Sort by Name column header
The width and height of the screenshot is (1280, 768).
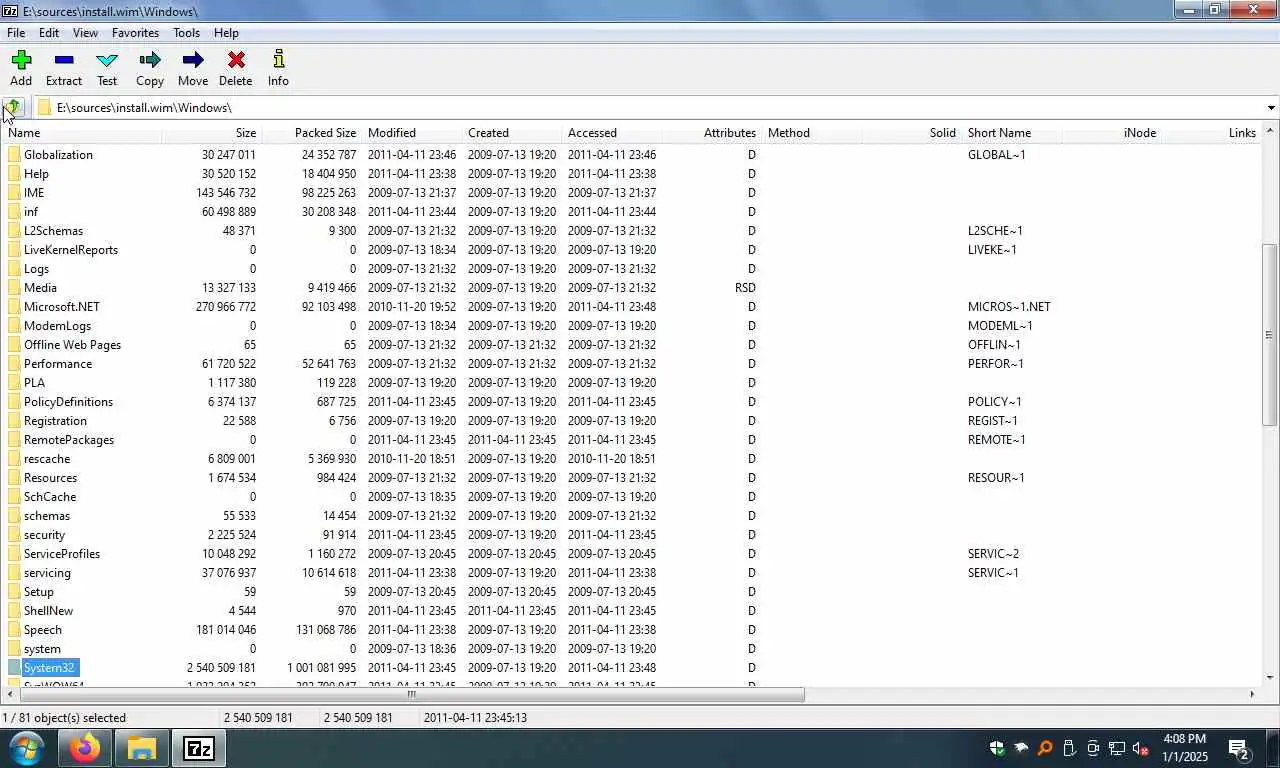(82, 133)
